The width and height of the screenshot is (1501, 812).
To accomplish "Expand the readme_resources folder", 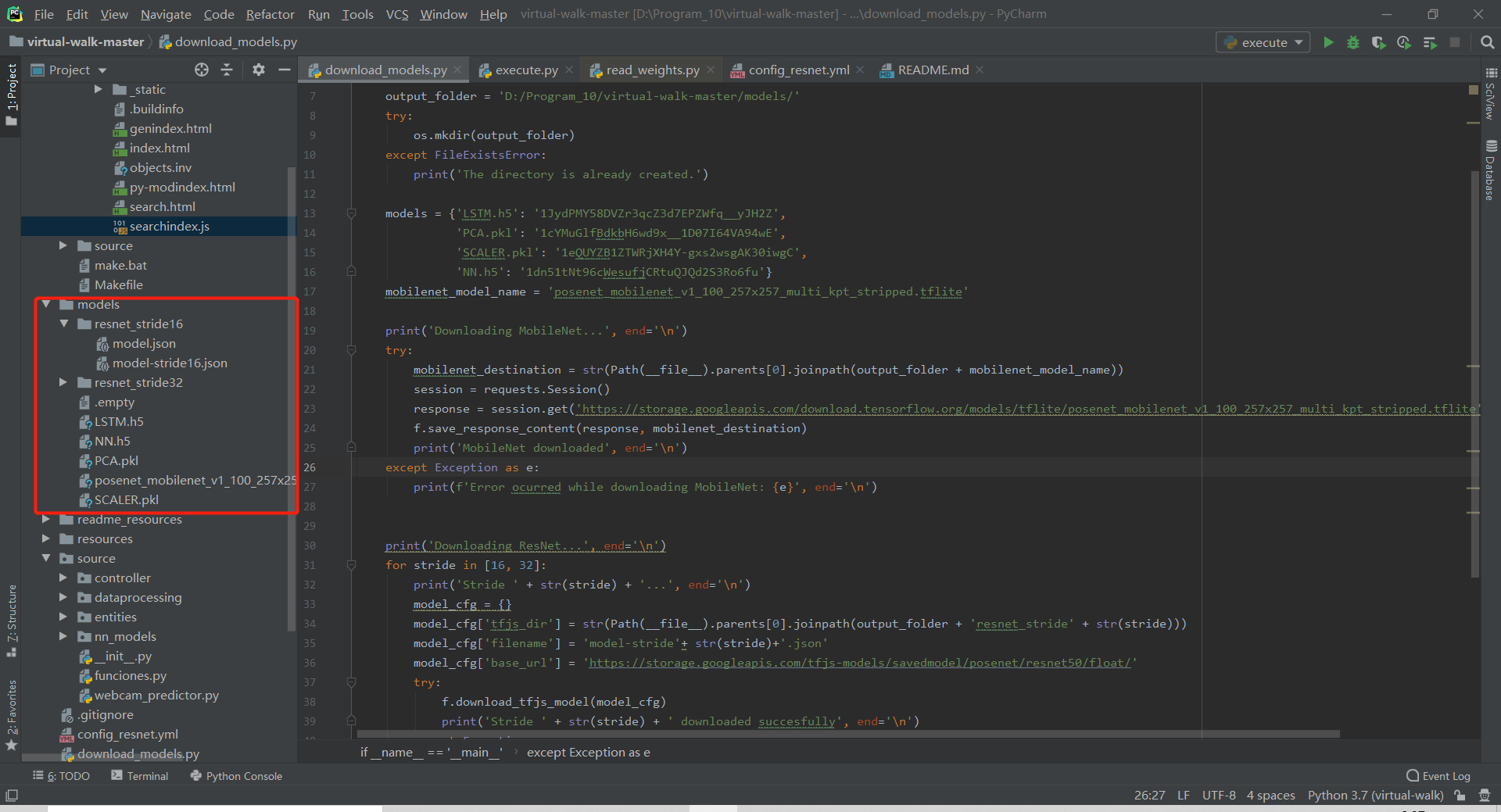I will click(46, 519).
